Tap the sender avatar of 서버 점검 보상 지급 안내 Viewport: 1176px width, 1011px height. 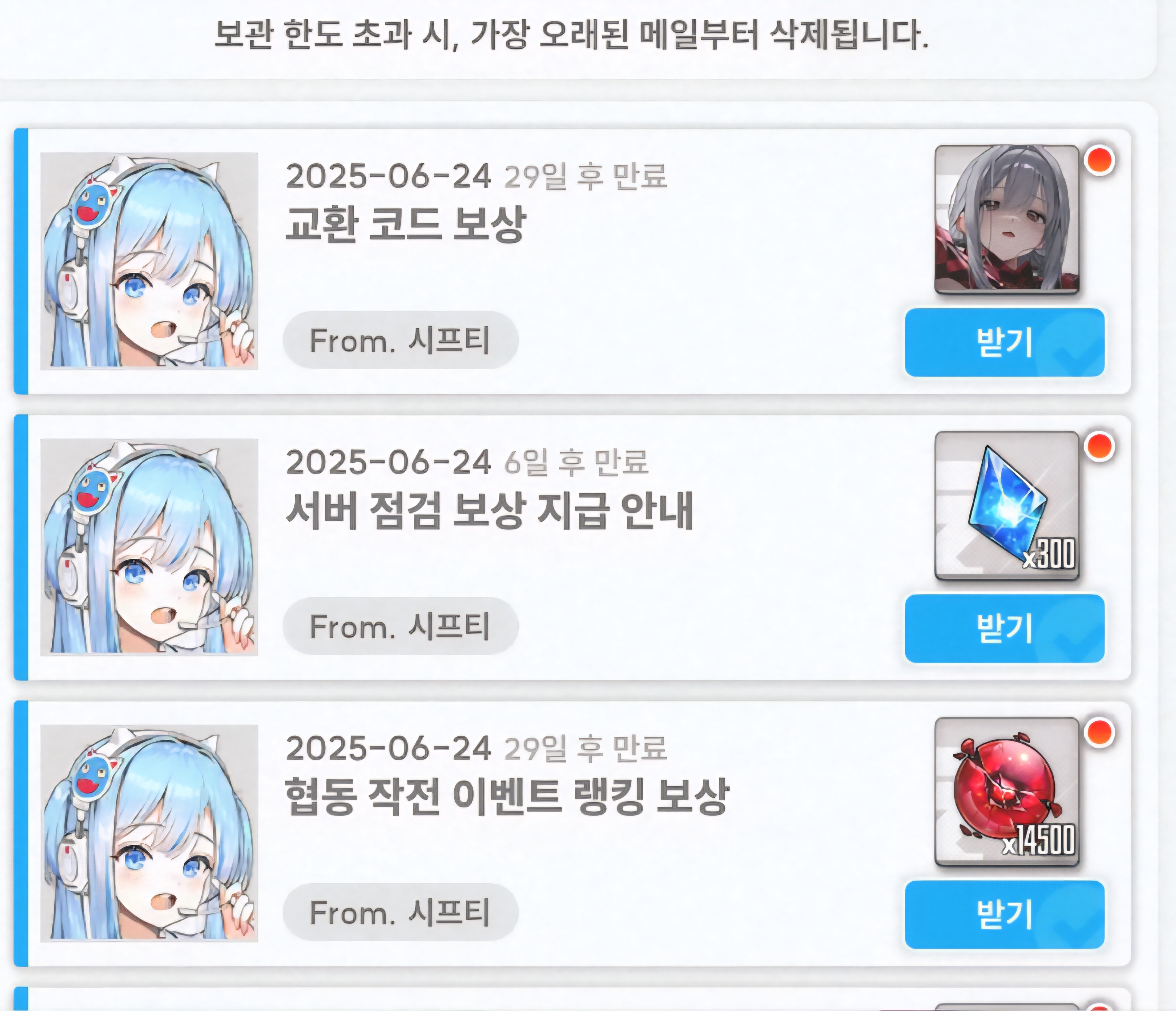[149, 547]
